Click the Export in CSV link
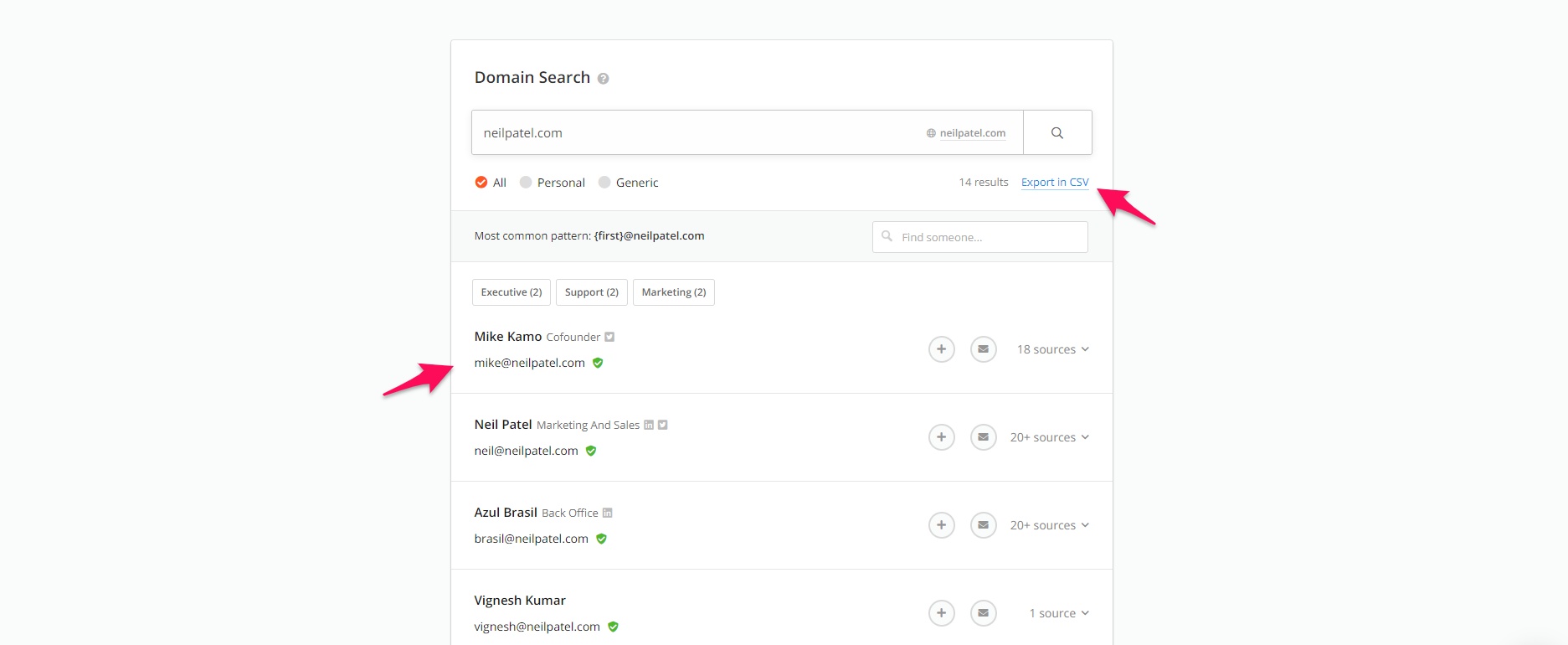Screen dimensions: 1568x645 (x=1054, y=183)
